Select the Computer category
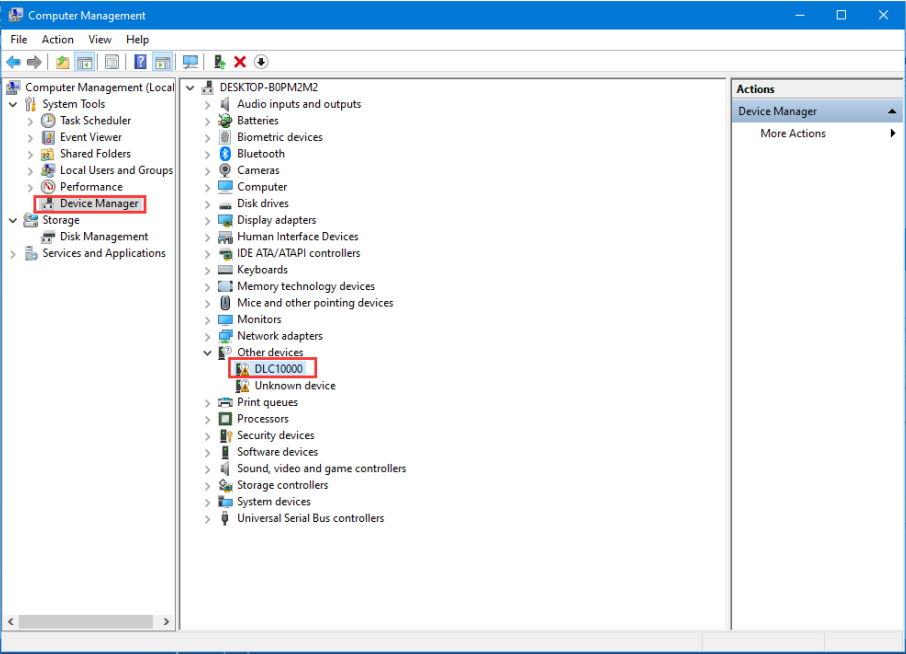This screenshot has height=654, width=906. tap(262, 187)
